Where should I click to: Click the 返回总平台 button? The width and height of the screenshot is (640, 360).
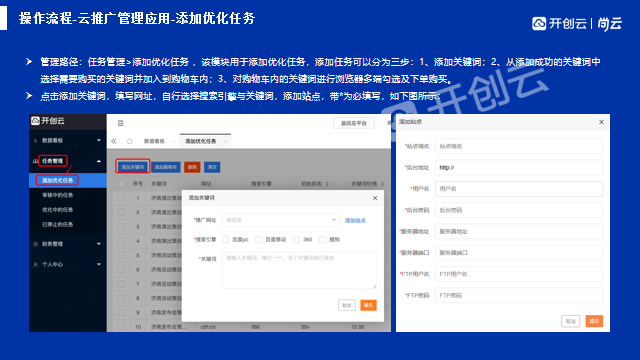(x=354, y=123)
